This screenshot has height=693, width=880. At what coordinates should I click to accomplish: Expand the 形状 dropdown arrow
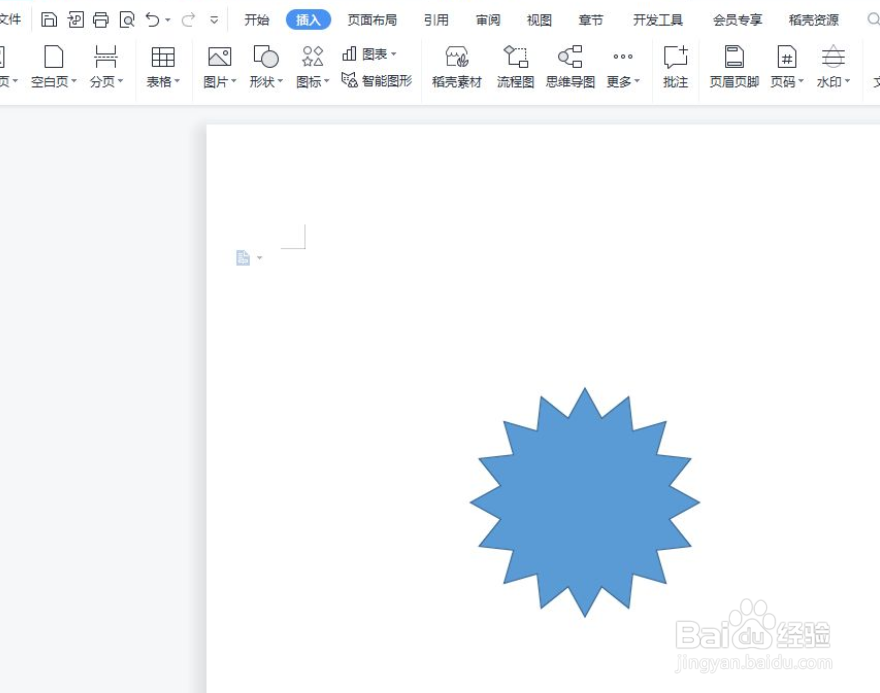(x=280, y=81)
